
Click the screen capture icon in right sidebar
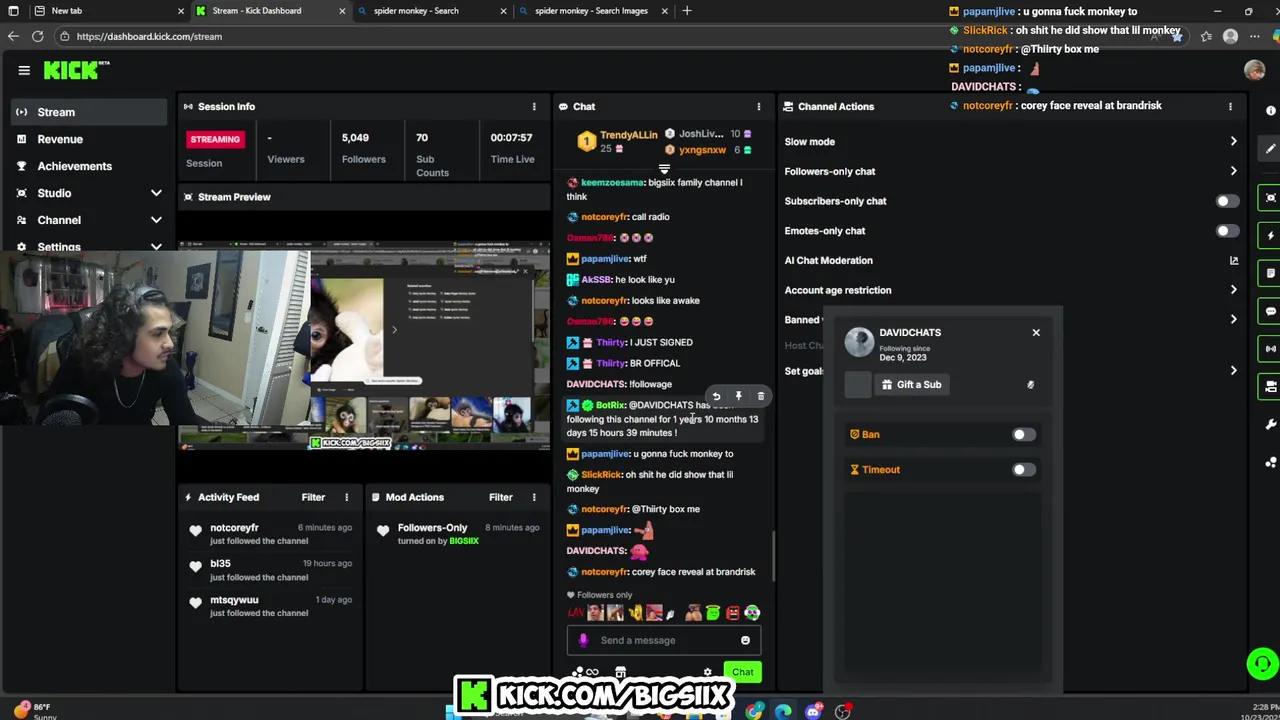pos(1271,197)
